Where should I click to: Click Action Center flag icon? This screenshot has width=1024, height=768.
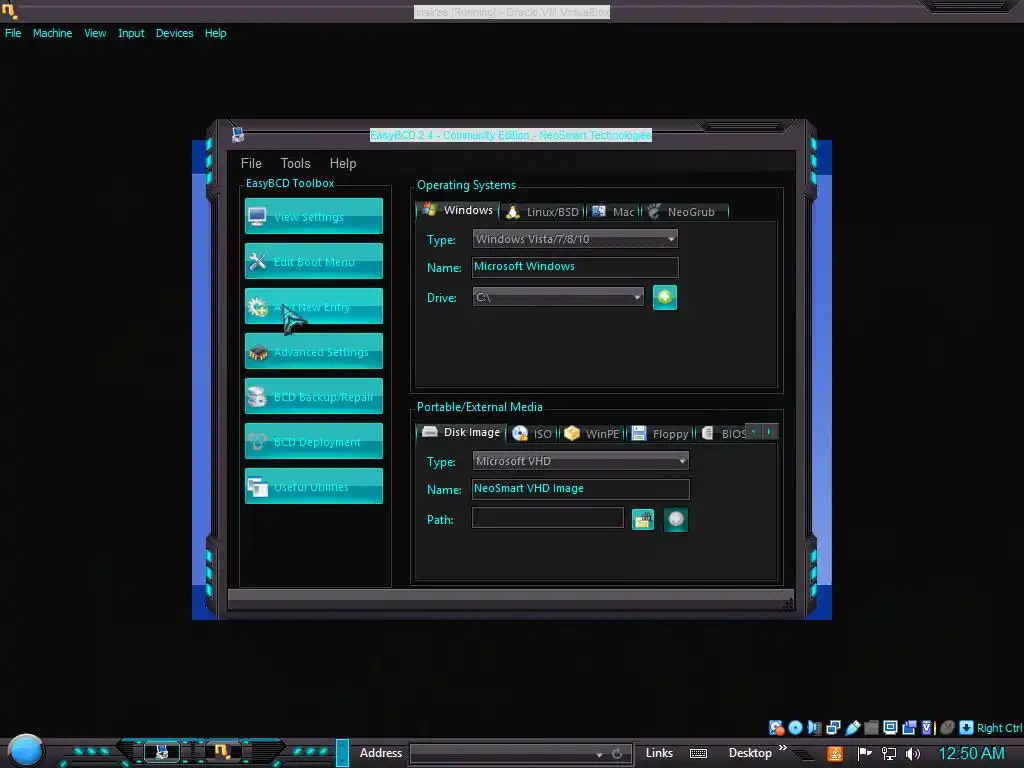[864, 754]
